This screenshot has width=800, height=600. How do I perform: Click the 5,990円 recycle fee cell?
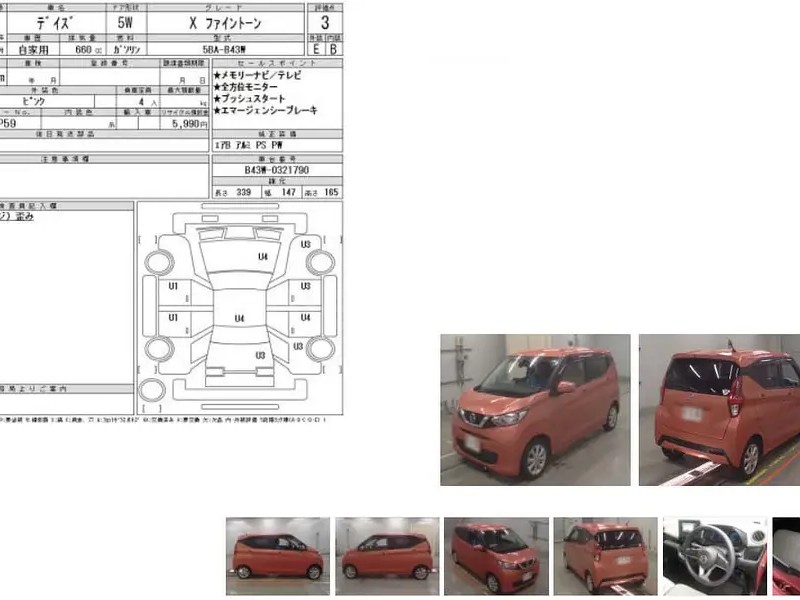(189, 124)
